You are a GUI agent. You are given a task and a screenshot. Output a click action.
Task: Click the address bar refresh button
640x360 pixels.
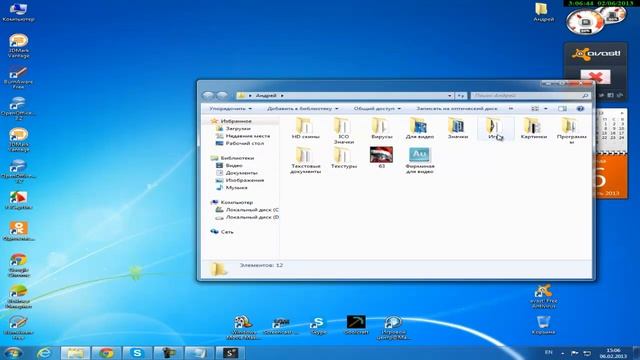pos(460,96)
